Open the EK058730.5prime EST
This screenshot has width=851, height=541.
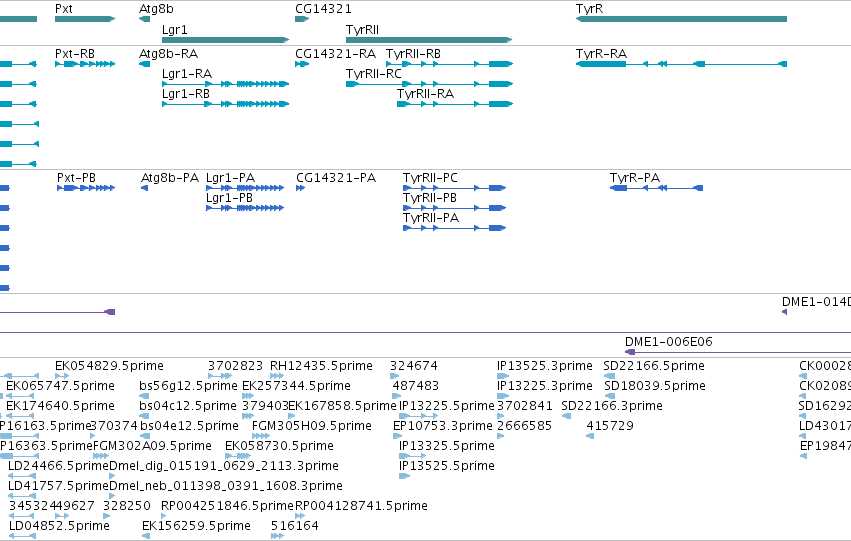238,456
